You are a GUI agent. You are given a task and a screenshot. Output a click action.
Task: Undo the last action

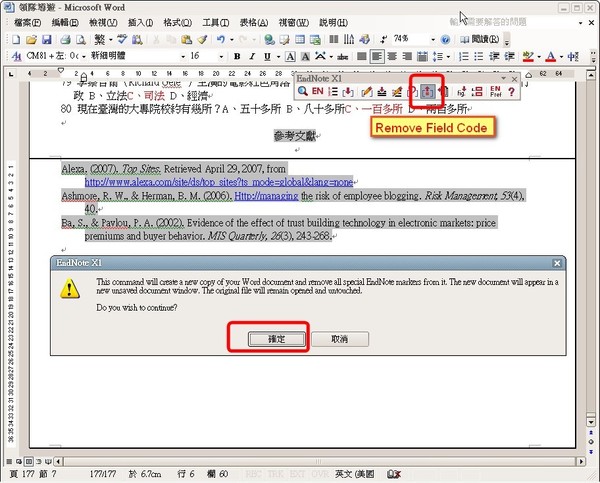tap(221, 39)
